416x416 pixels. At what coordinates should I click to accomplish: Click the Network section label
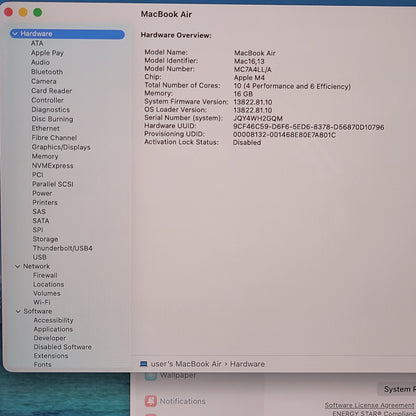(36, 266)
